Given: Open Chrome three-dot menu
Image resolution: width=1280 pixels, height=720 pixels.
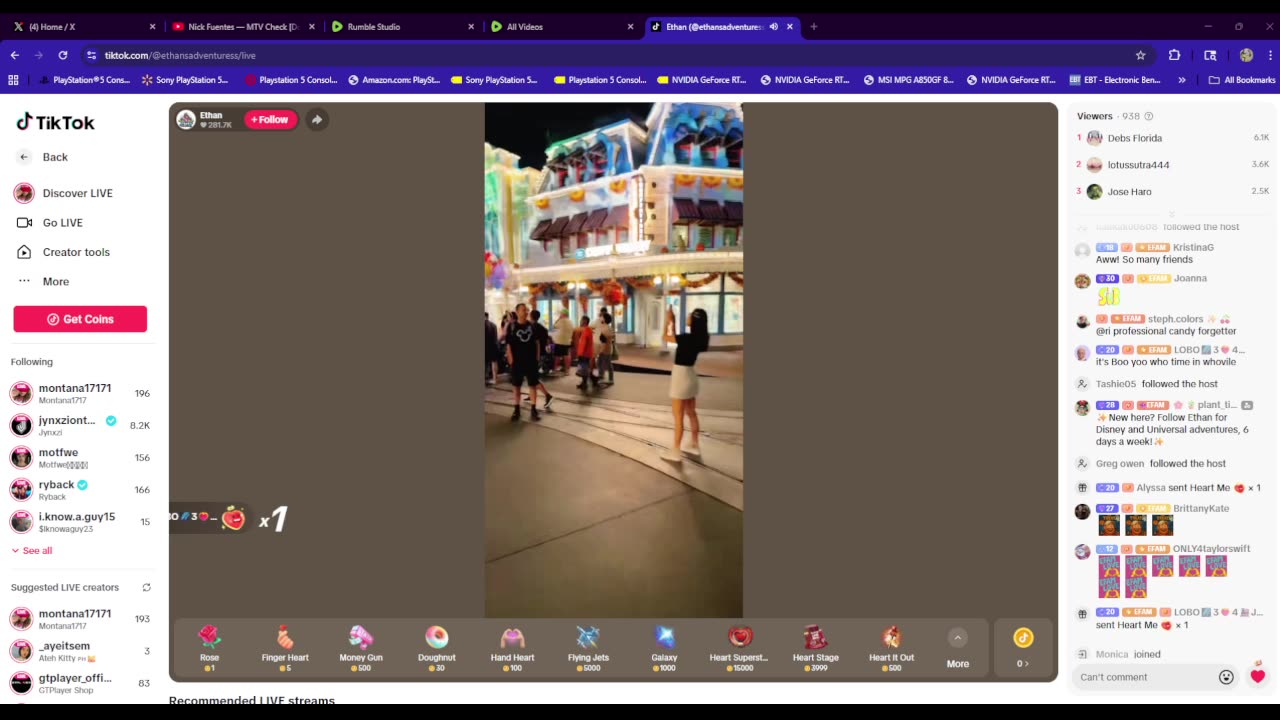Looking at the screenshot, I should pos(1270,55).
